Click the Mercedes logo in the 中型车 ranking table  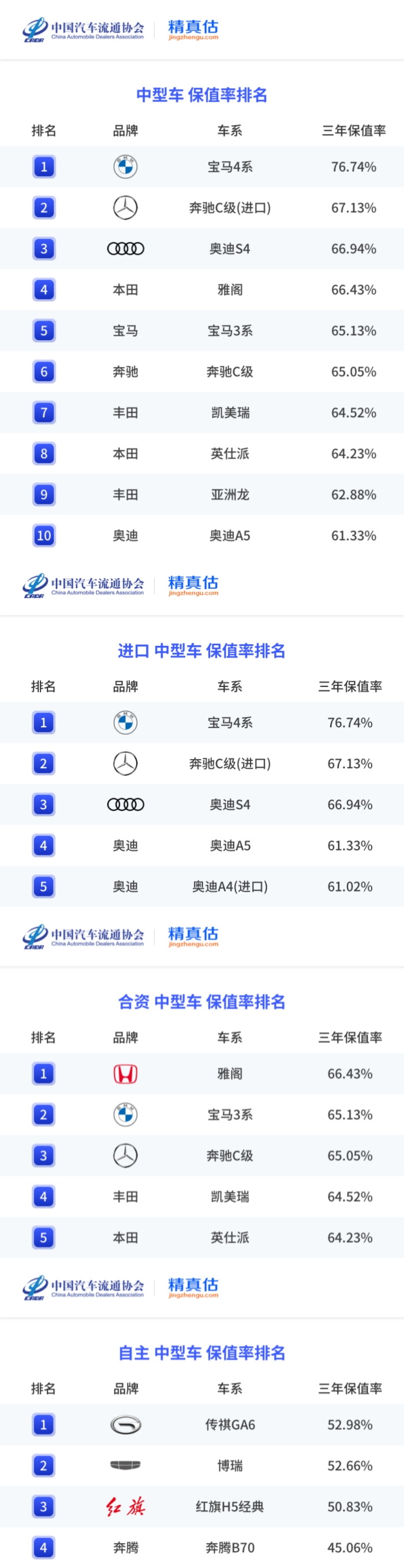[x=125, y=207]
